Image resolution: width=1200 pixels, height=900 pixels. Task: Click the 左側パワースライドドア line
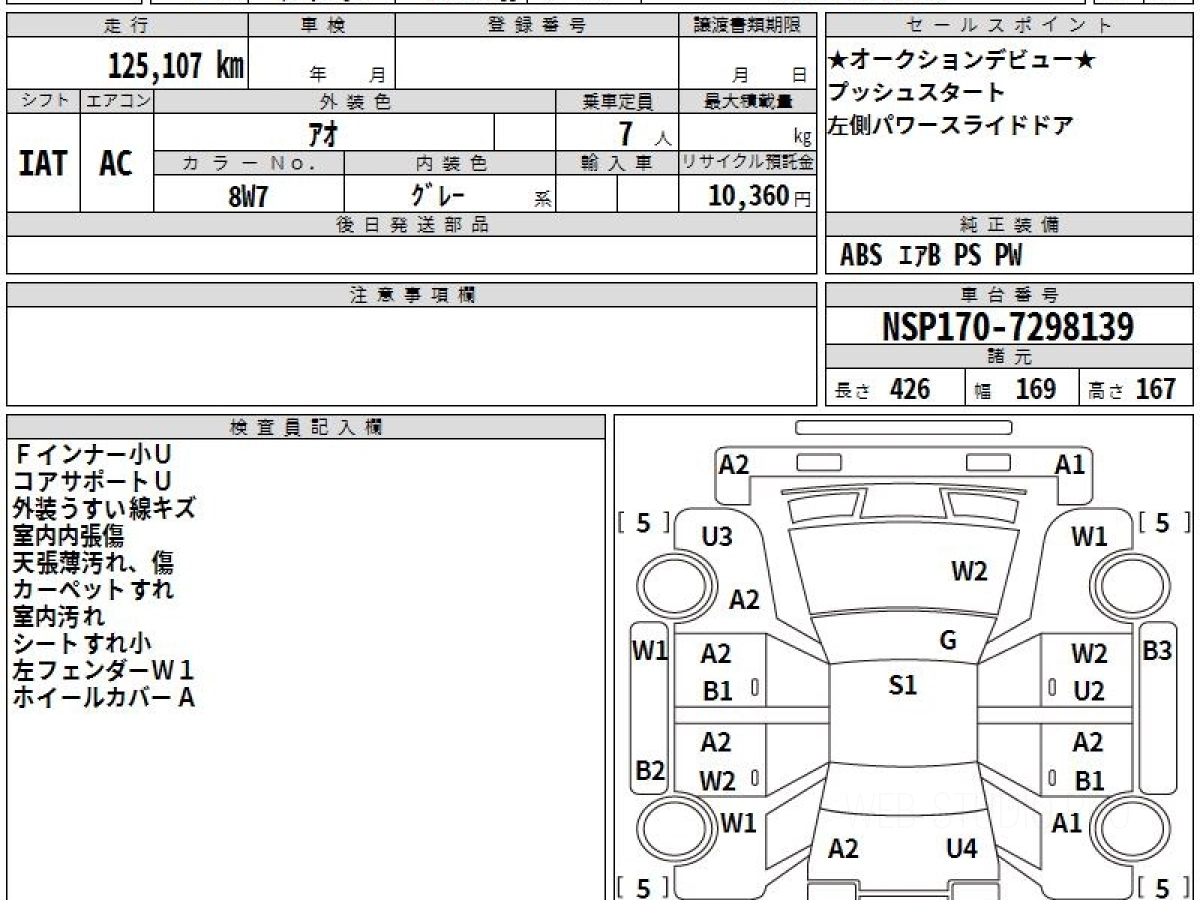tap(951, 126)
